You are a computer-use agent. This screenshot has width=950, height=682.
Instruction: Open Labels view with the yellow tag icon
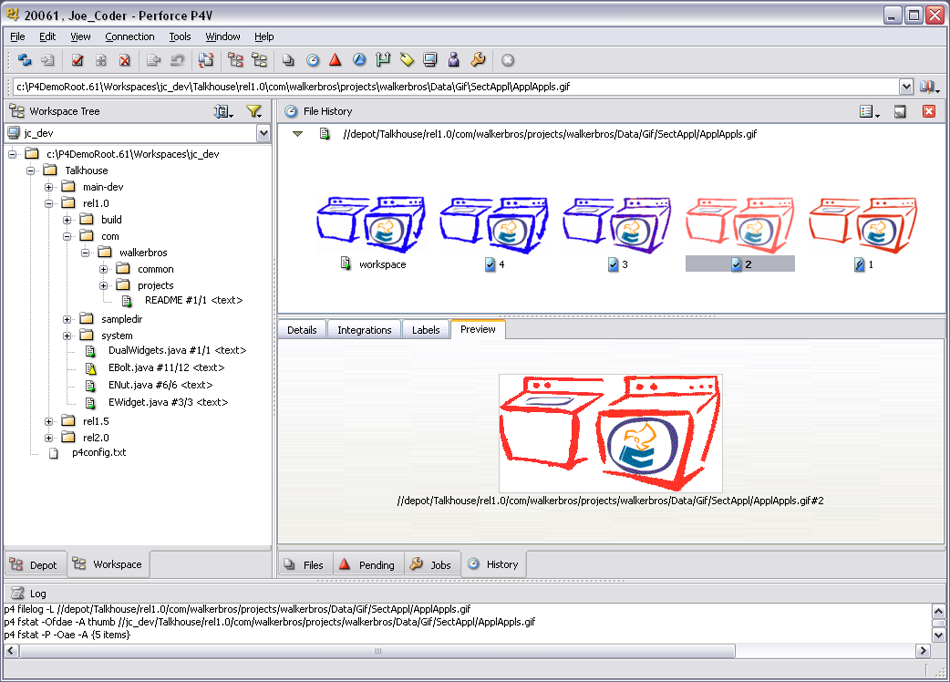tap(407, 61)
